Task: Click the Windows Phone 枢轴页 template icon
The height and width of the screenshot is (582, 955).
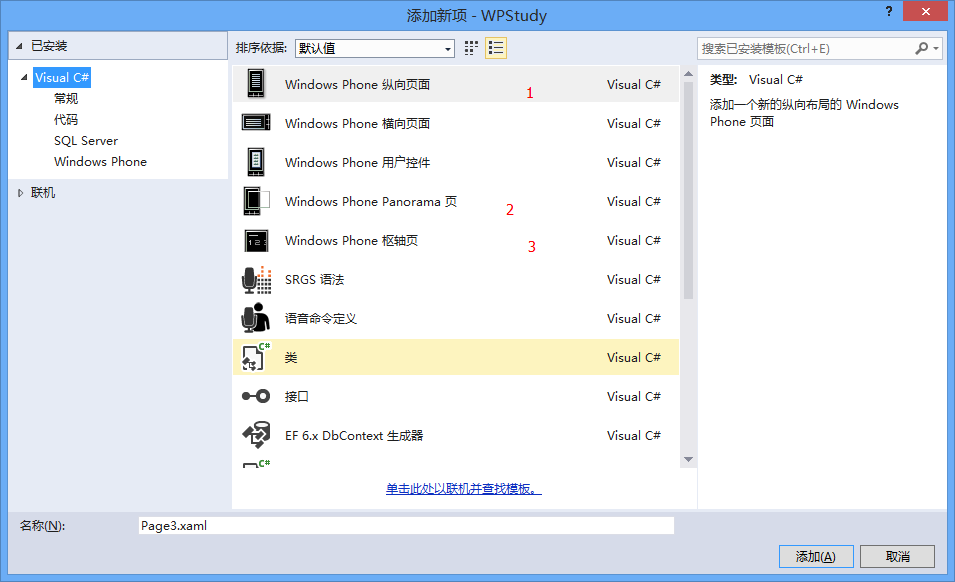Action: pyautogui.click(x=256, y=240)
